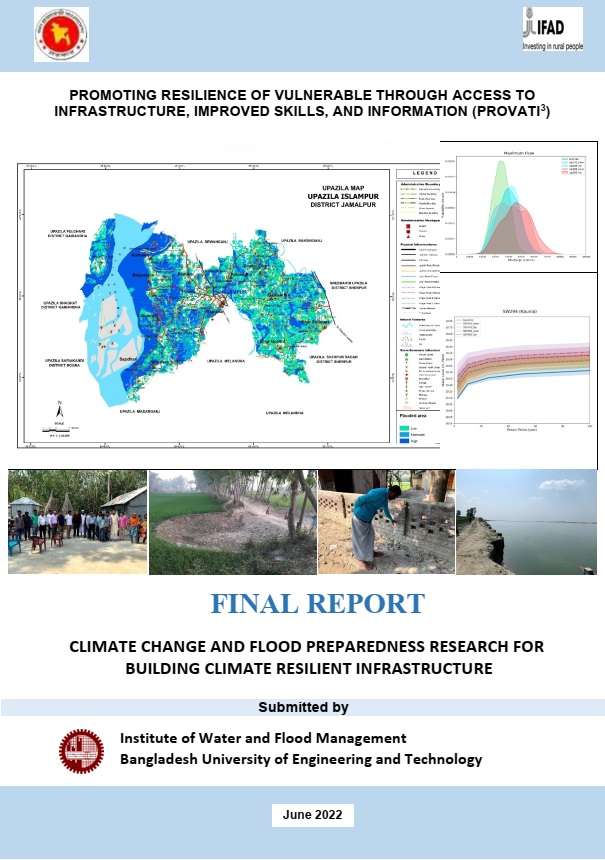The image size is (605, 860).
Task: Click the photo of the dry pond bank
Action: (232, 521)
